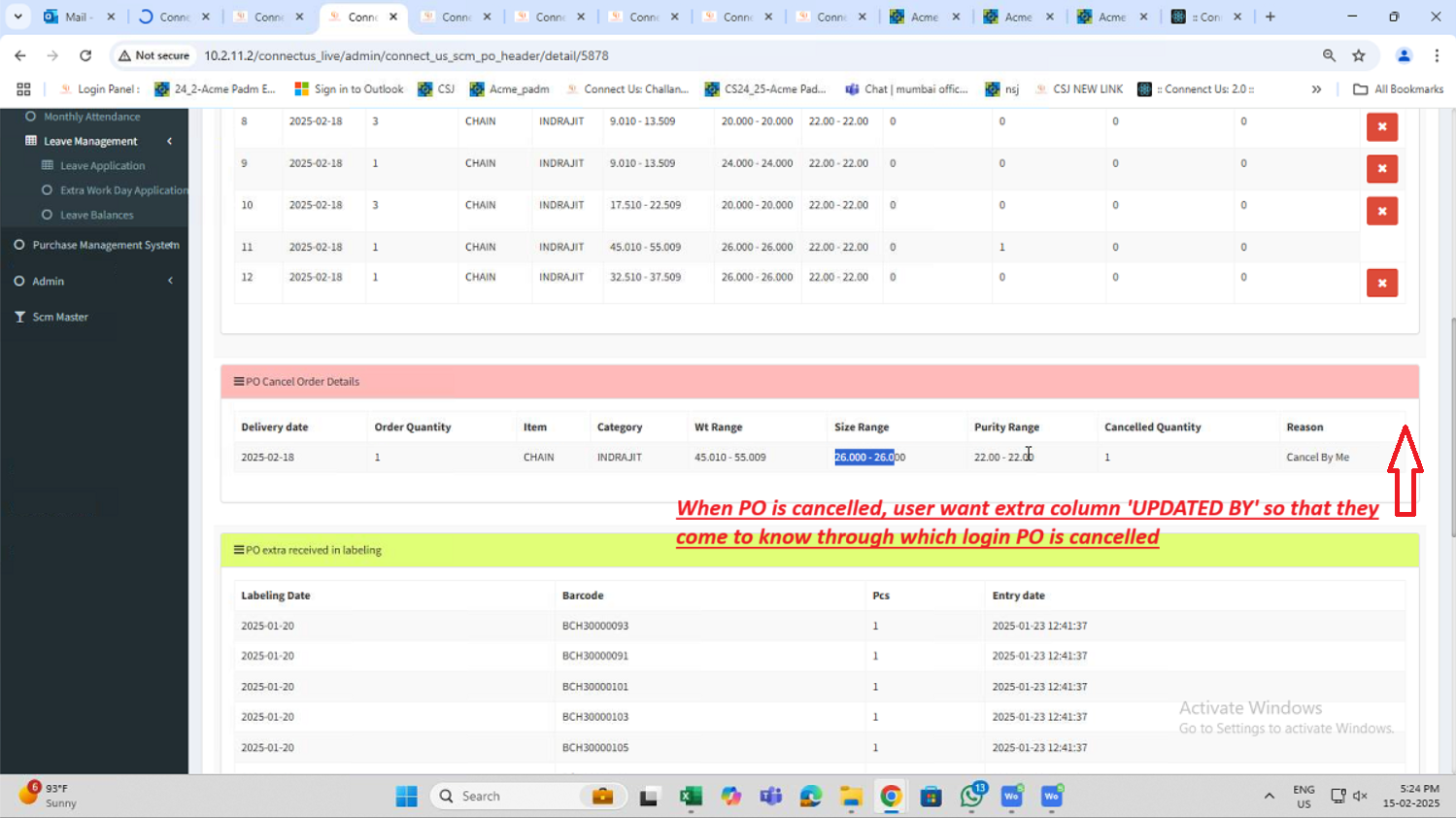Open WhatsApp from the taskbar
The height and width of the screenshot is (818, 1456).
(971, 796)
